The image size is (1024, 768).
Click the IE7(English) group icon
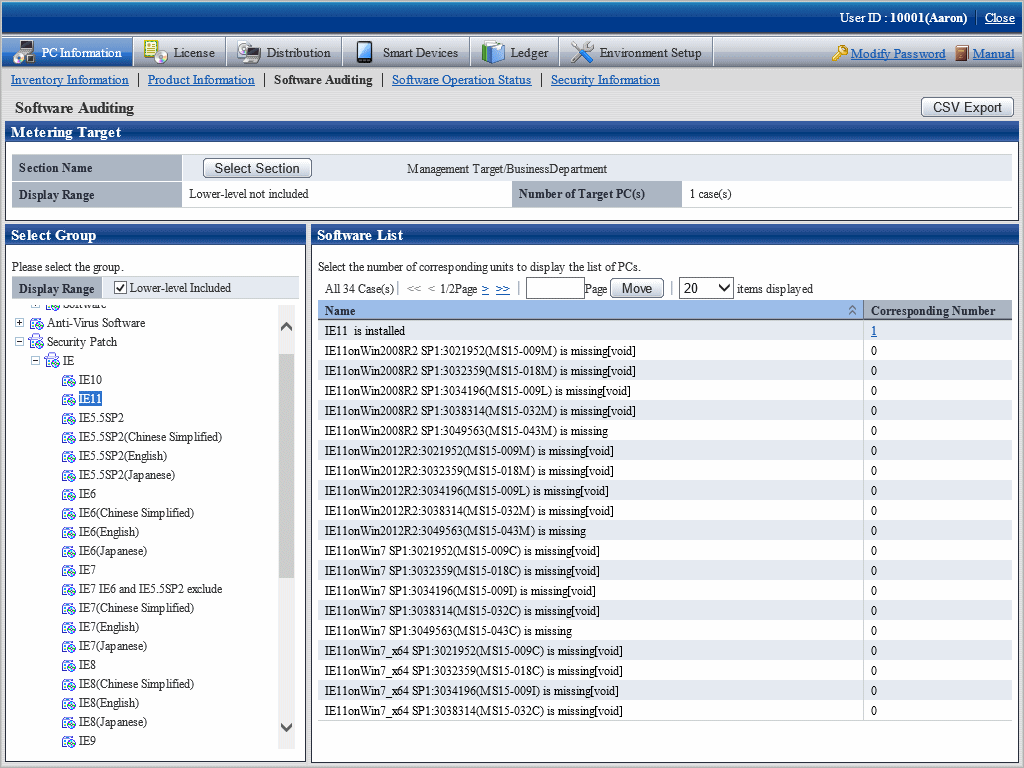(x=69, y=627)
